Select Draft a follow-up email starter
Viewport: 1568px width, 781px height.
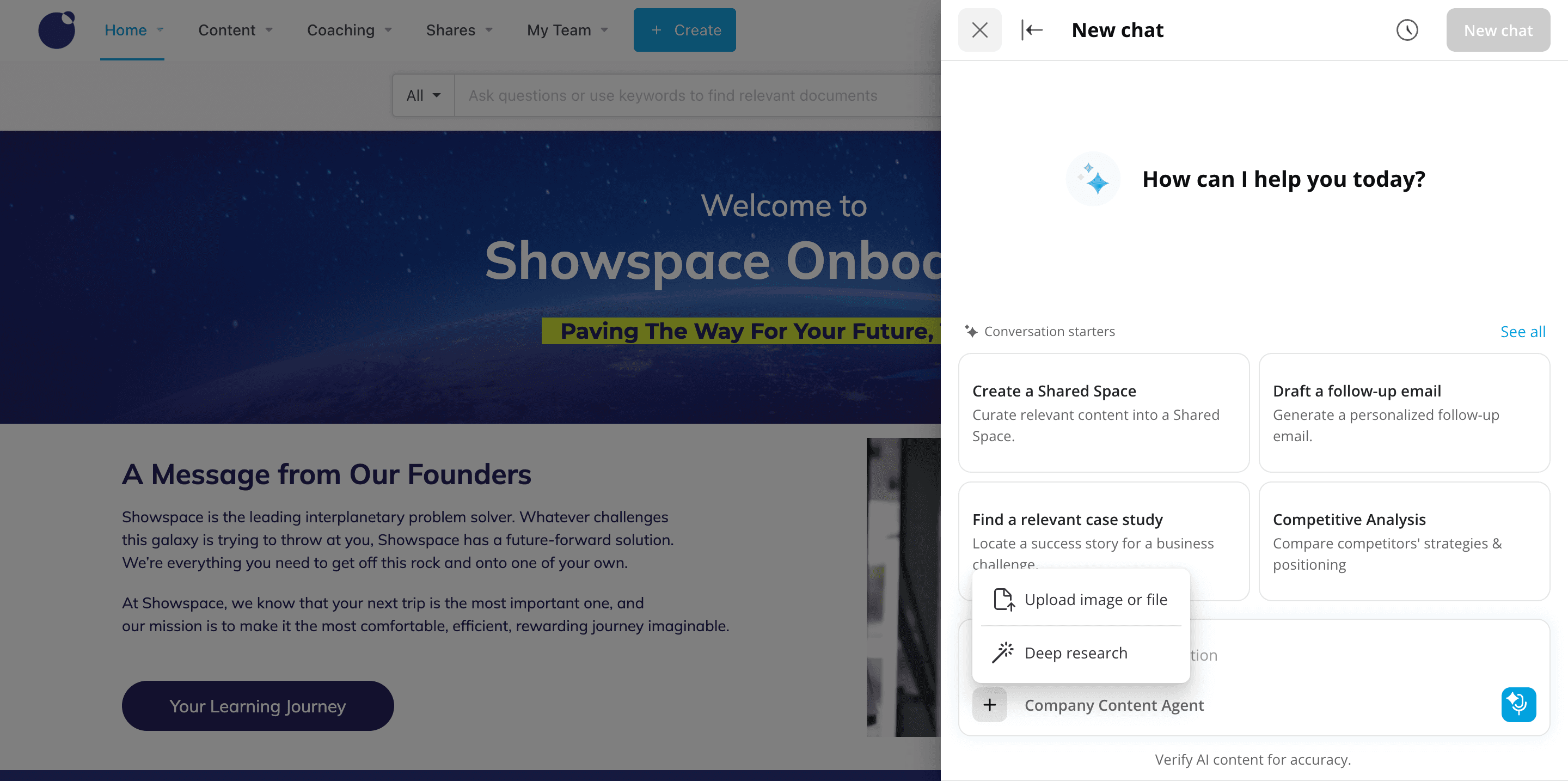coord(1404,412)
